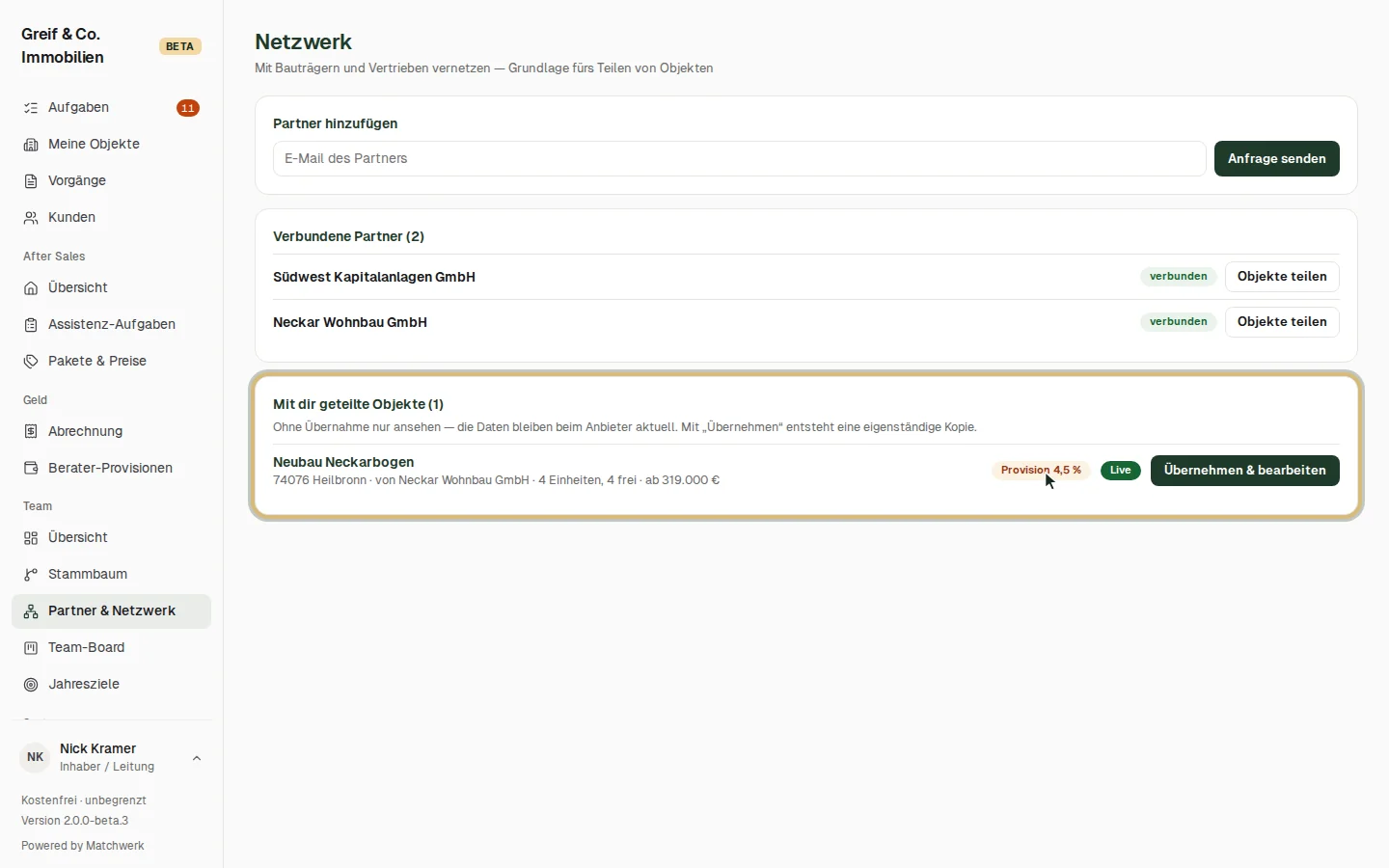Click the Verbundene Partner (2) heading
Screen dimensions: 1389x868
tap(348, 237)
